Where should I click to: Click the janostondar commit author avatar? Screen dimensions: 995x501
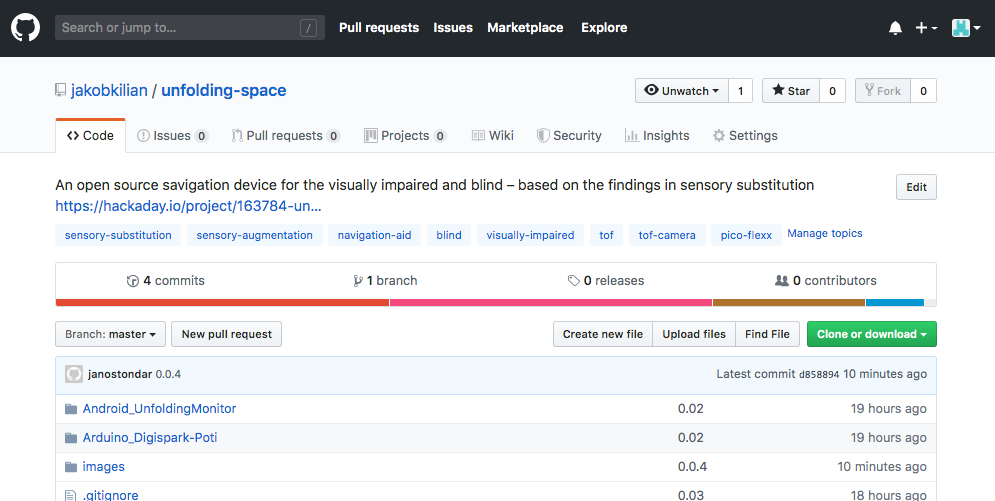click(74, 374)
